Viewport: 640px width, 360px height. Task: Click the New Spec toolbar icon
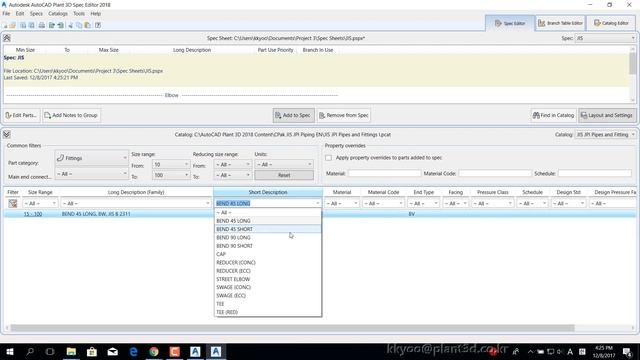(x=5, y=25)
